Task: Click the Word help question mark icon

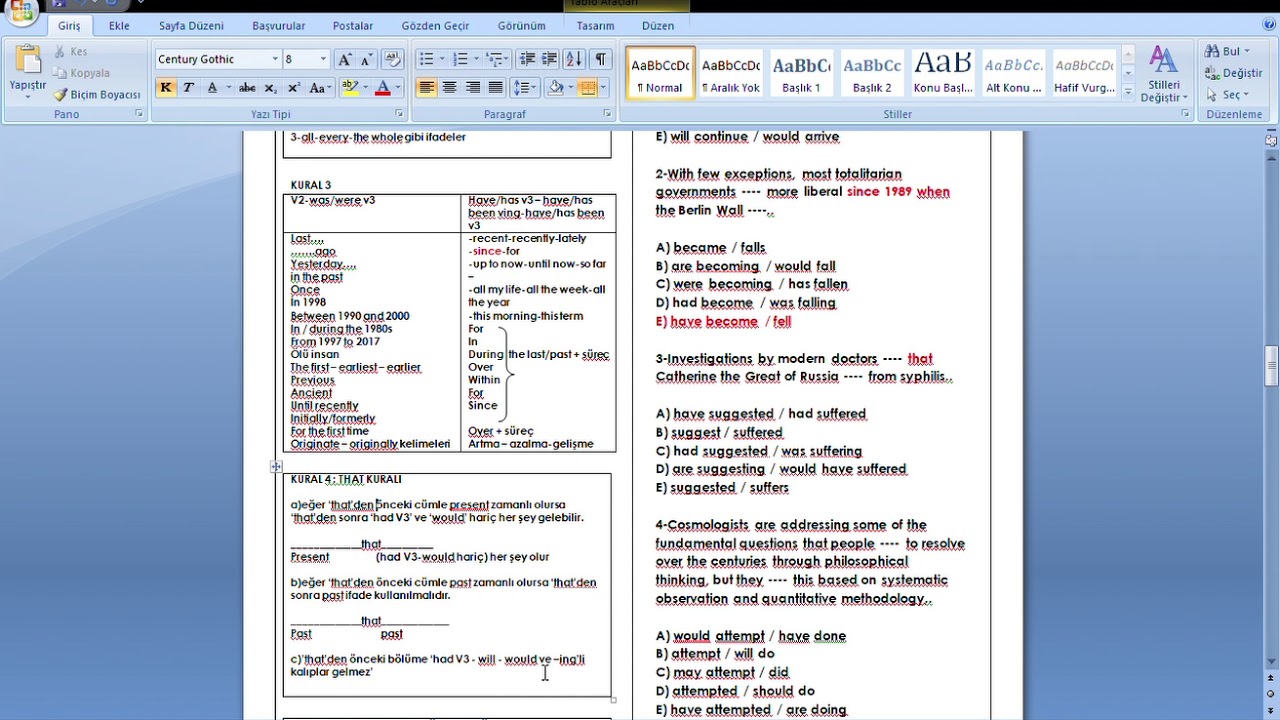Action: pos(1270,25)
